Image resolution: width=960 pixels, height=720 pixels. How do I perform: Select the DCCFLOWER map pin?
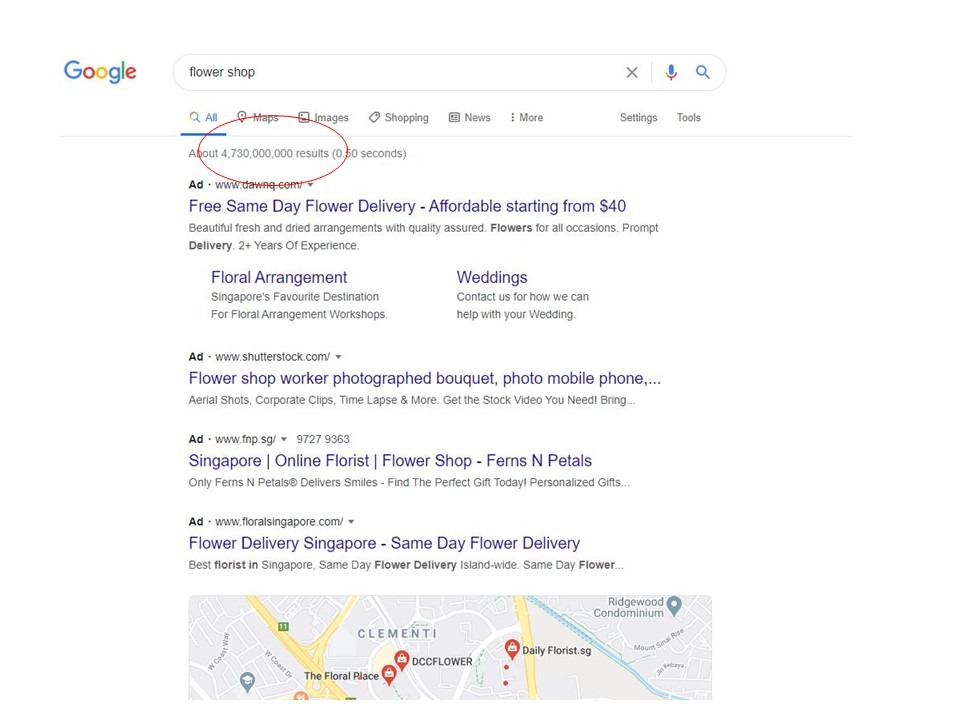click(x=402, y=659)
